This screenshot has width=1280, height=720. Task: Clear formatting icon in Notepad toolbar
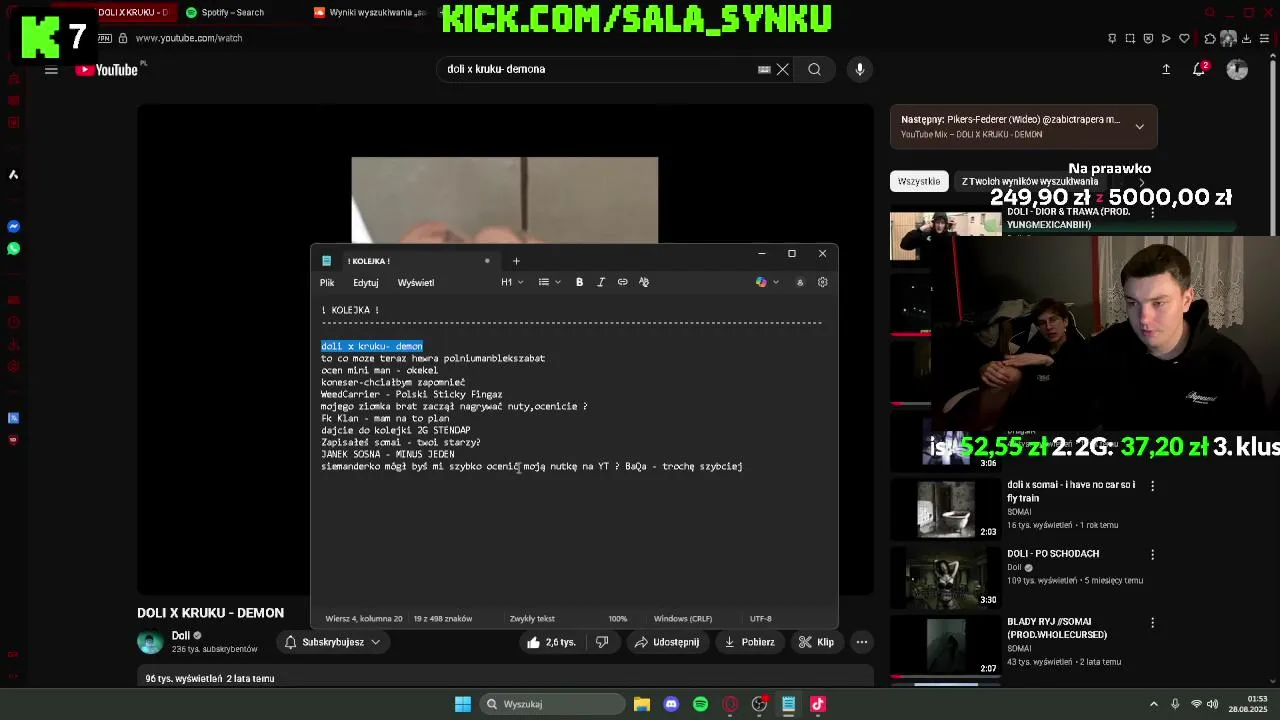click(x=644, y=282)
